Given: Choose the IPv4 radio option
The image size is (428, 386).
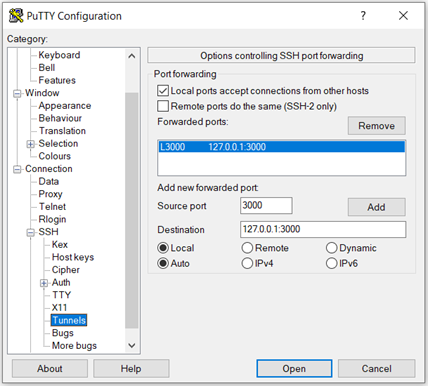Looking at the screenshot, I should [x=247, y=263].
